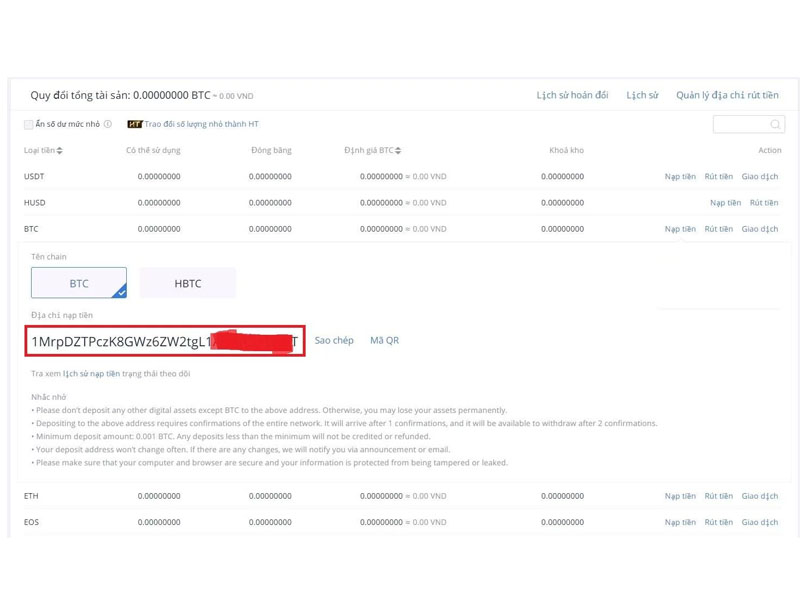Select the HBTC chain option
Viewport: 800px width, 600px height.
tap(188, 283)
